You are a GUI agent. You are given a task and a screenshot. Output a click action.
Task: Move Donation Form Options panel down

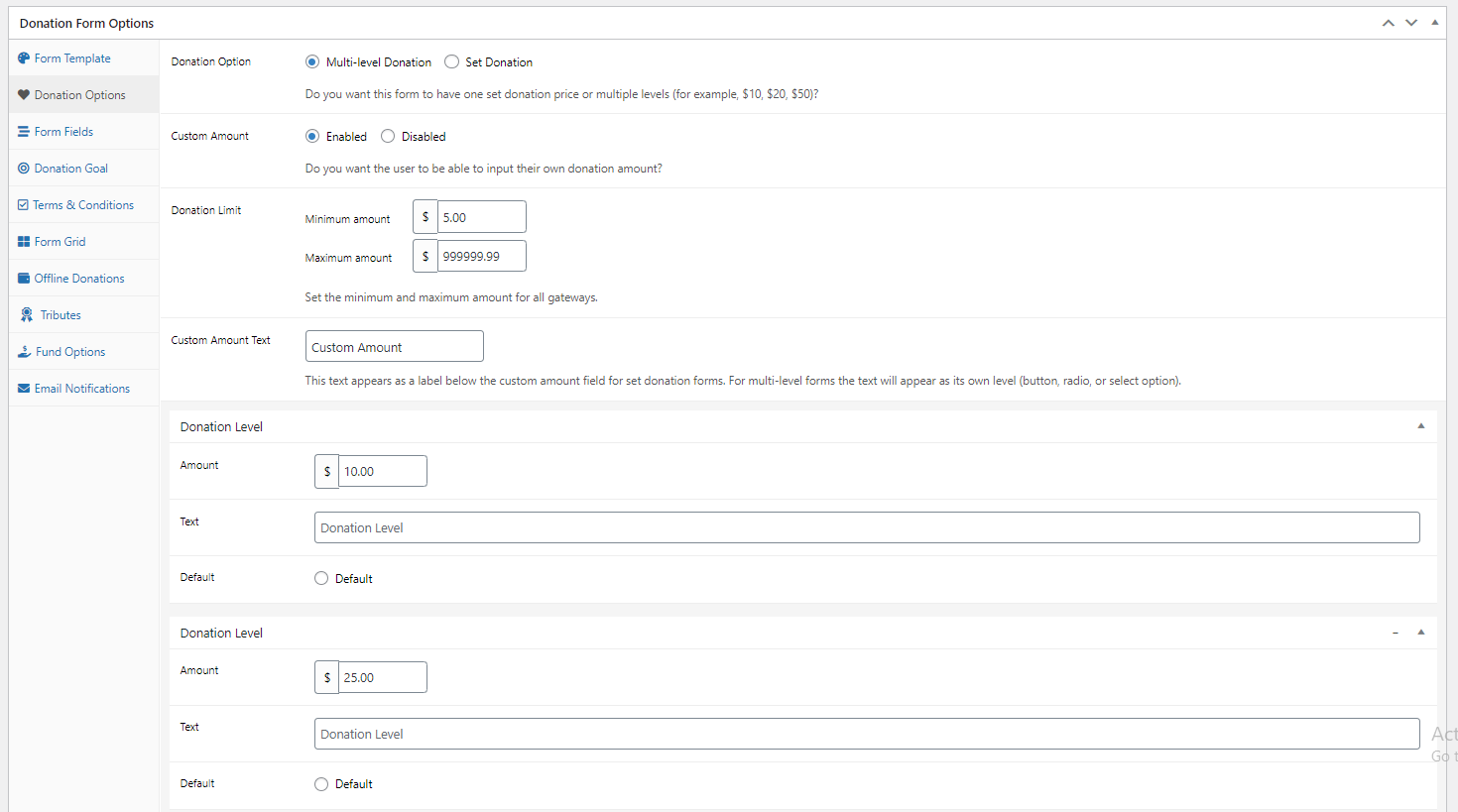tap(1411, 23)
